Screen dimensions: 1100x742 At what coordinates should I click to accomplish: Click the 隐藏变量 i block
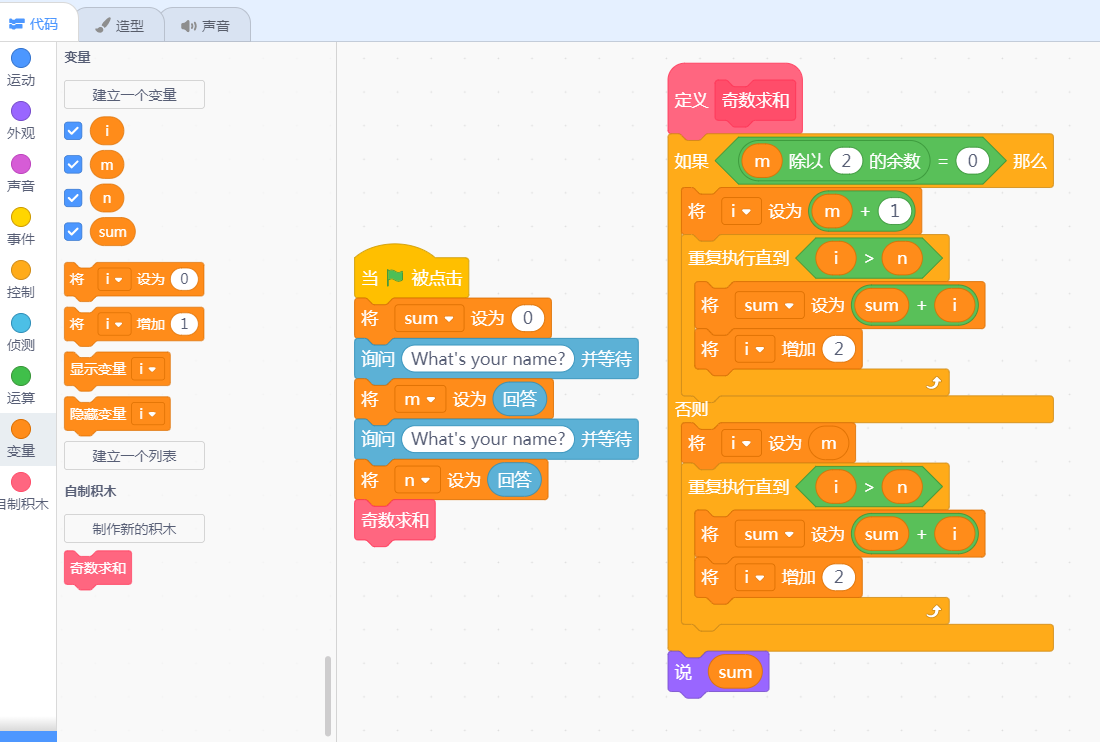pos(116,414)
